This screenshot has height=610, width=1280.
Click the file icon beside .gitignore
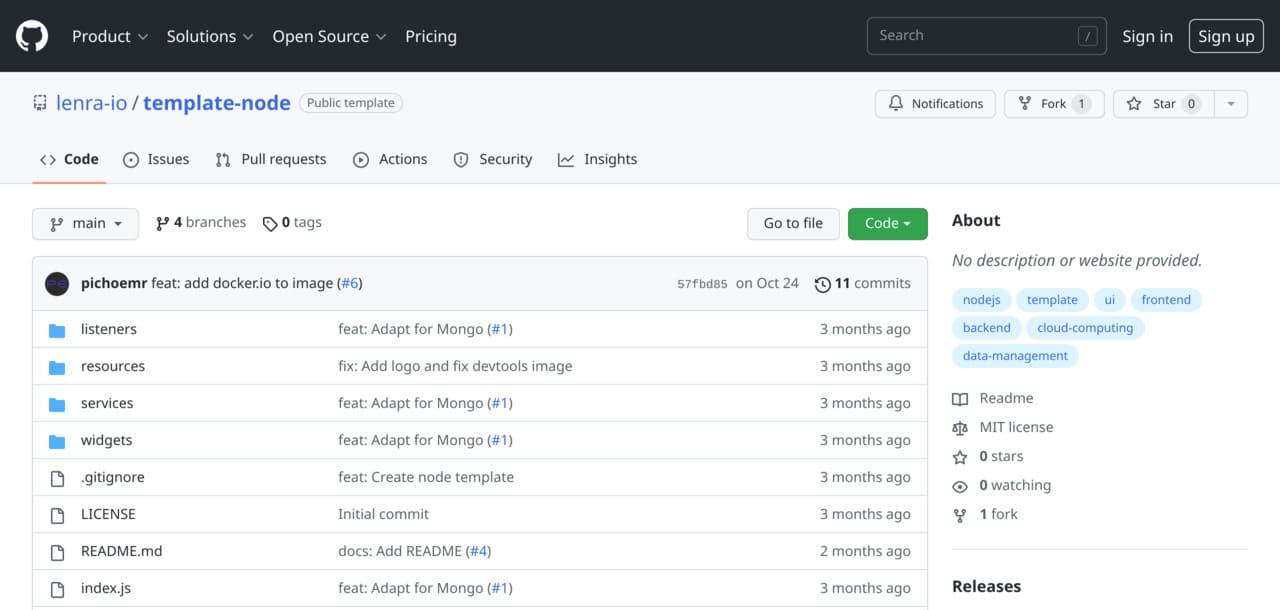[x=57, y=478]
